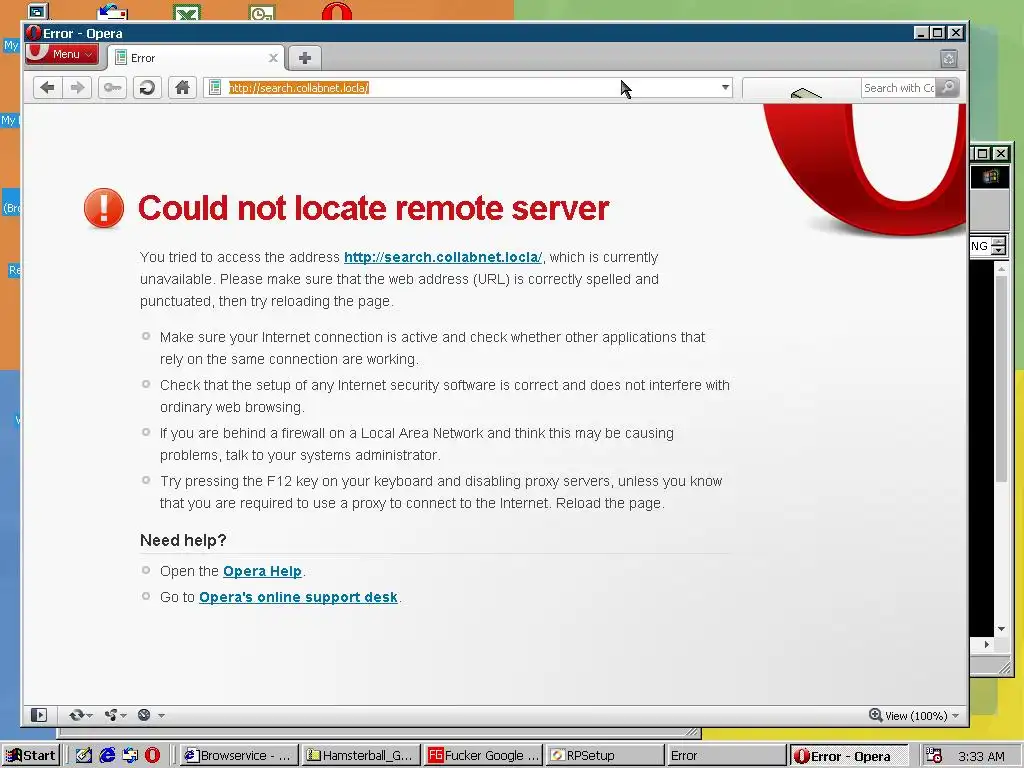Switch to Browservice taskbar button

coord(238,756)
